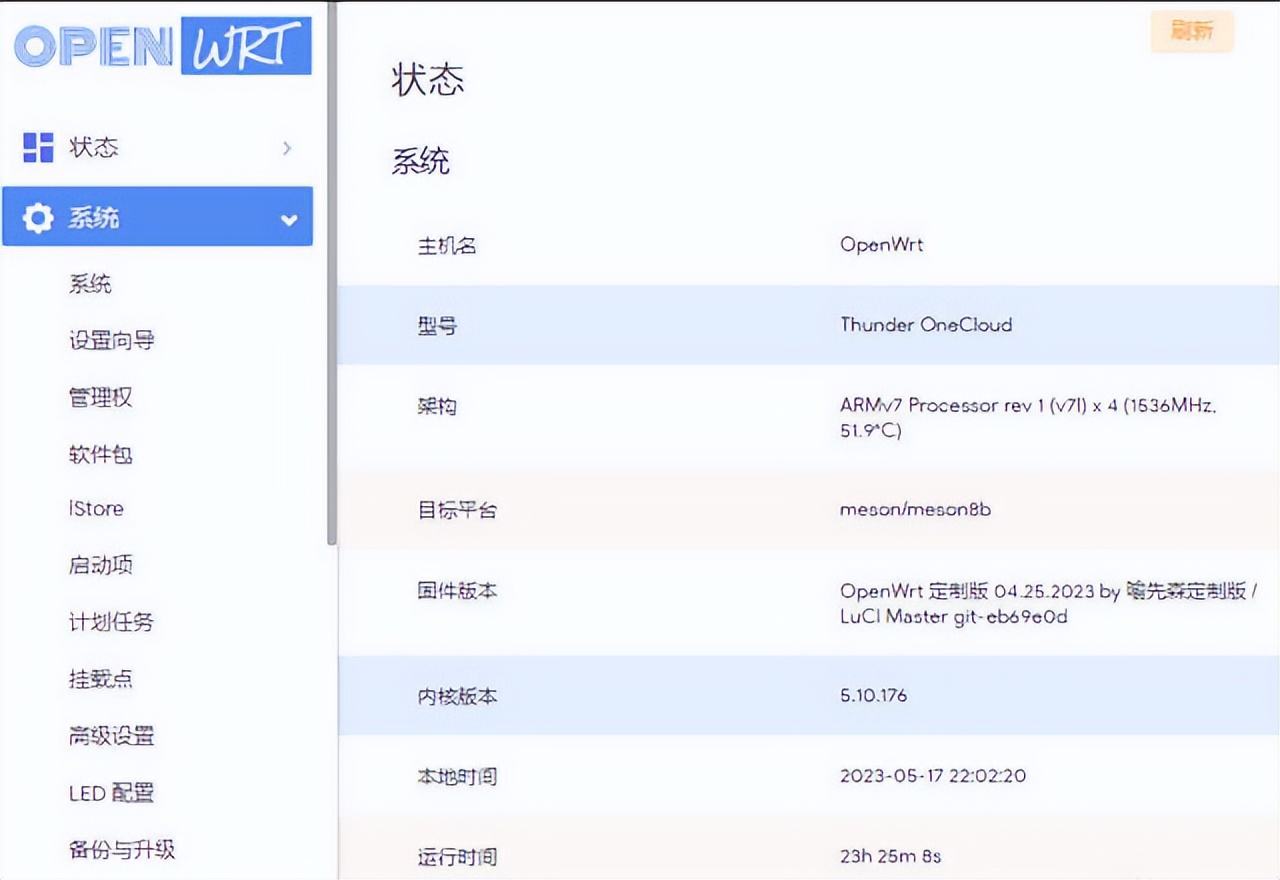Click the 刷新 refresh button
The width and height of the screenshot is (1280, 880).
pyautogui.click(x=1191, y=32)
